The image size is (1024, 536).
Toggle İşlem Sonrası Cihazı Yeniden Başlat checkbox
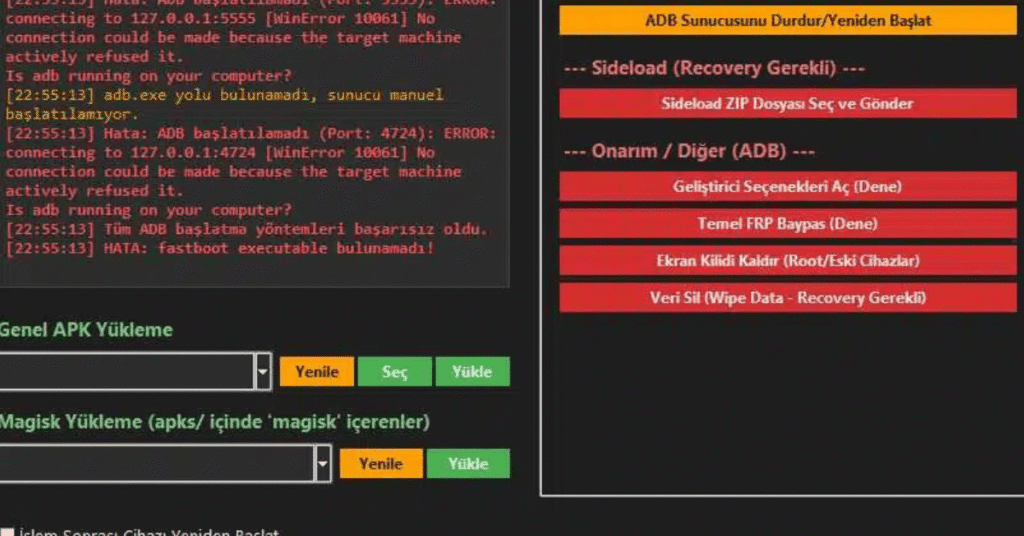tap(7, 533)
